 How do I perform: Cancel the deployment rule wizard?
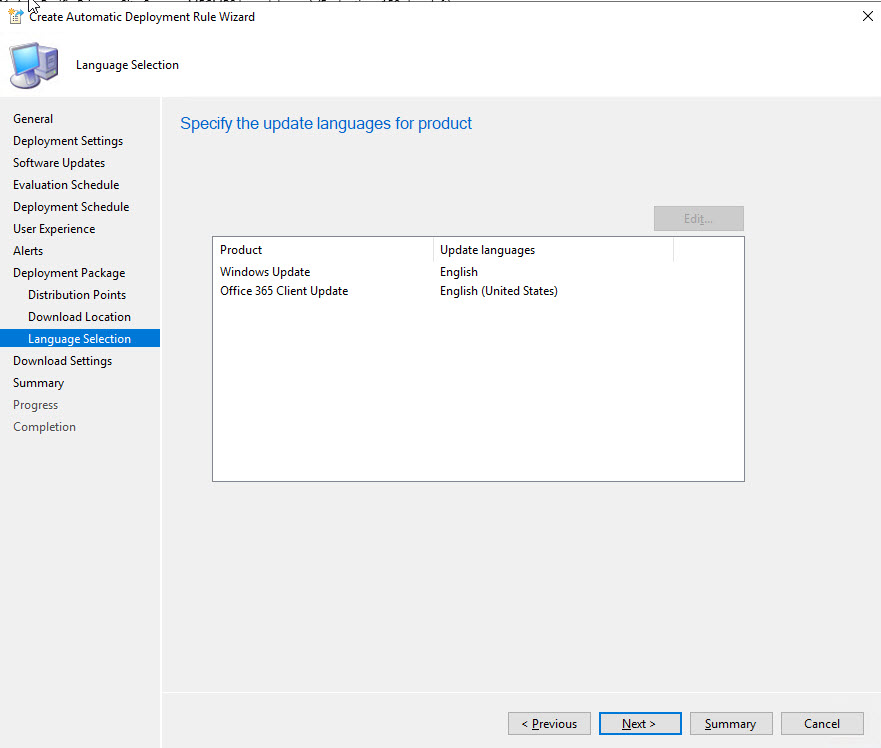pos(821,724)
